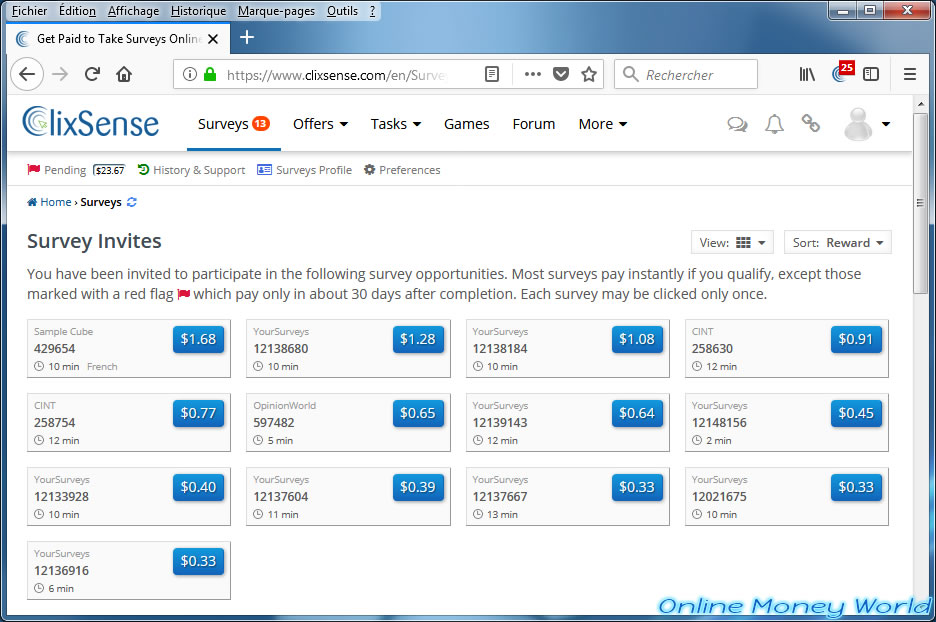Open the Games page

466,124
